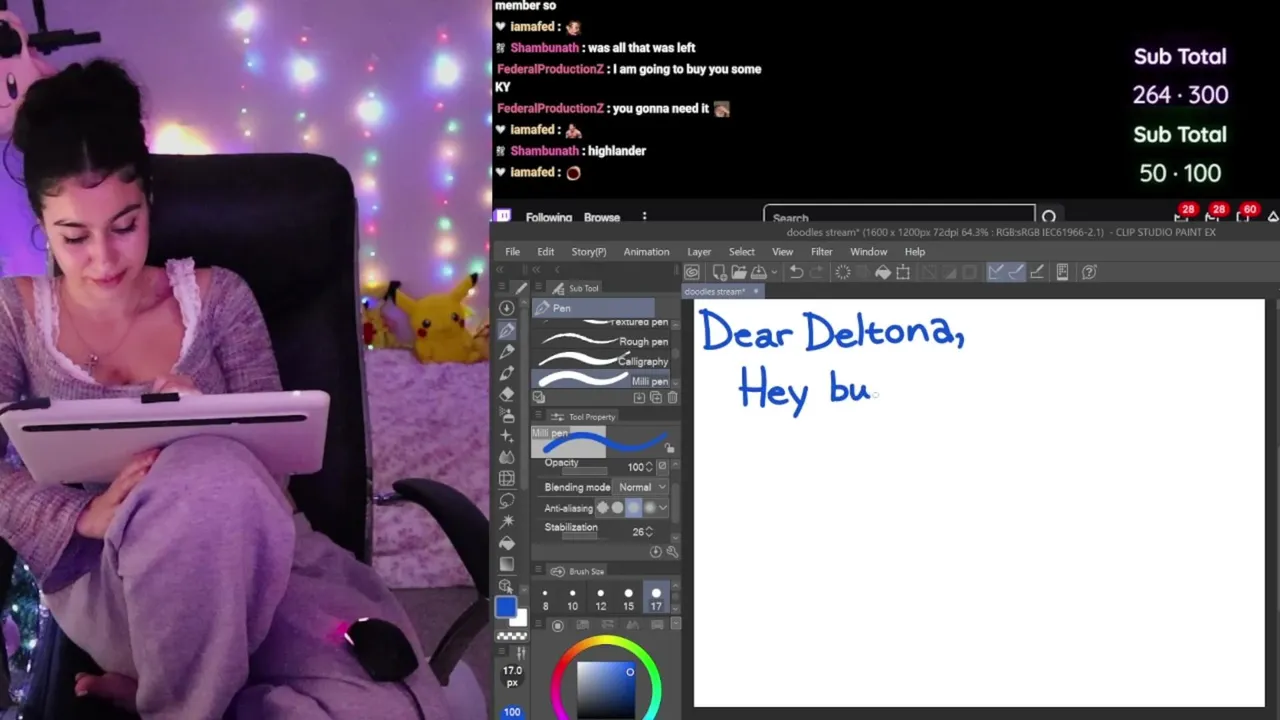Open Clip Studio launcher icon in command bar

[x=693, y=272]
